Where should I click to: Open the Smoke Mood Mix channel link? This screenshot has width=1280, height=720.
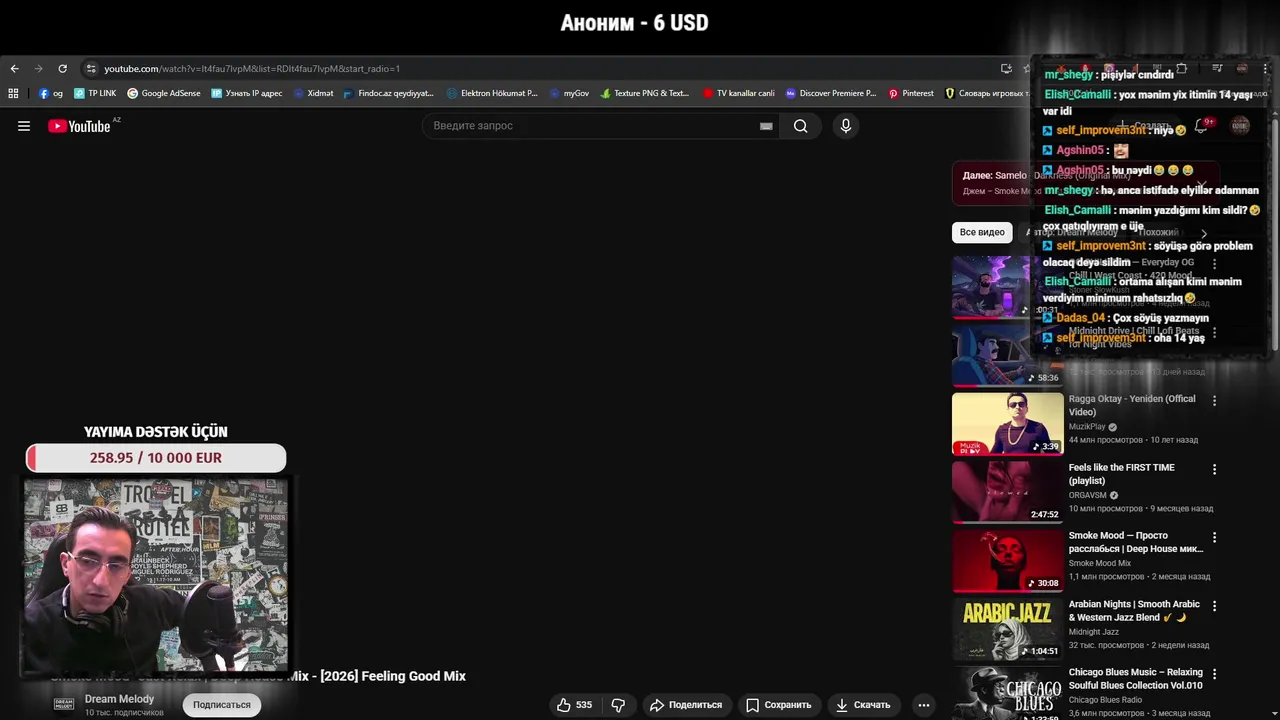coord(1100,563)
